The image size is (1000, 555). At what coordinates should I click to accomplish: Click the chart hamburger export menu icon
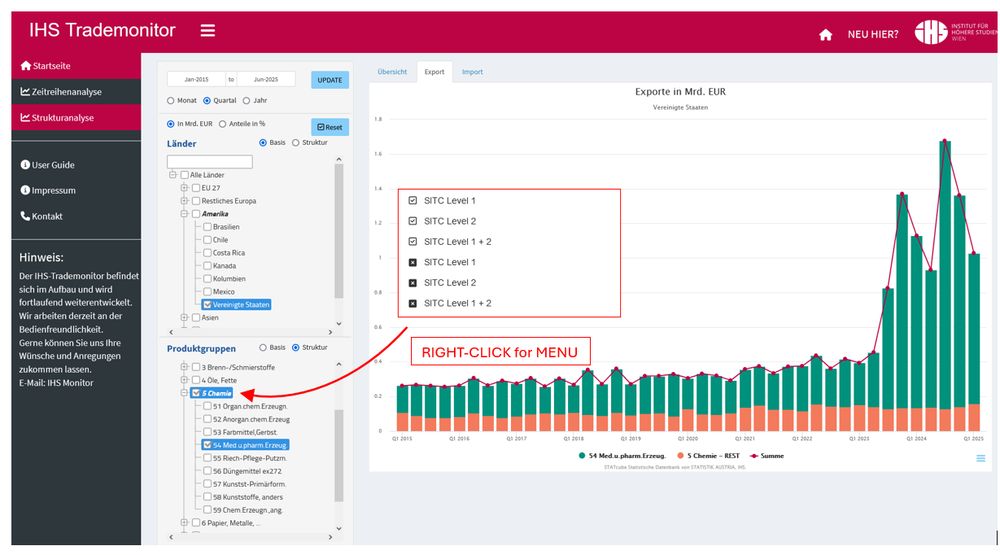click(981, 458)
